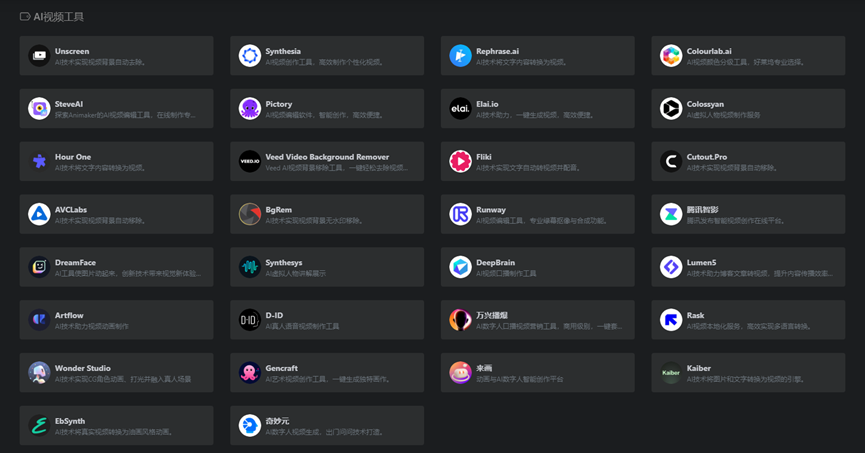Screen dimensions: 865x453
Task: Open the EbSynth title link
Action: [70, 421]
